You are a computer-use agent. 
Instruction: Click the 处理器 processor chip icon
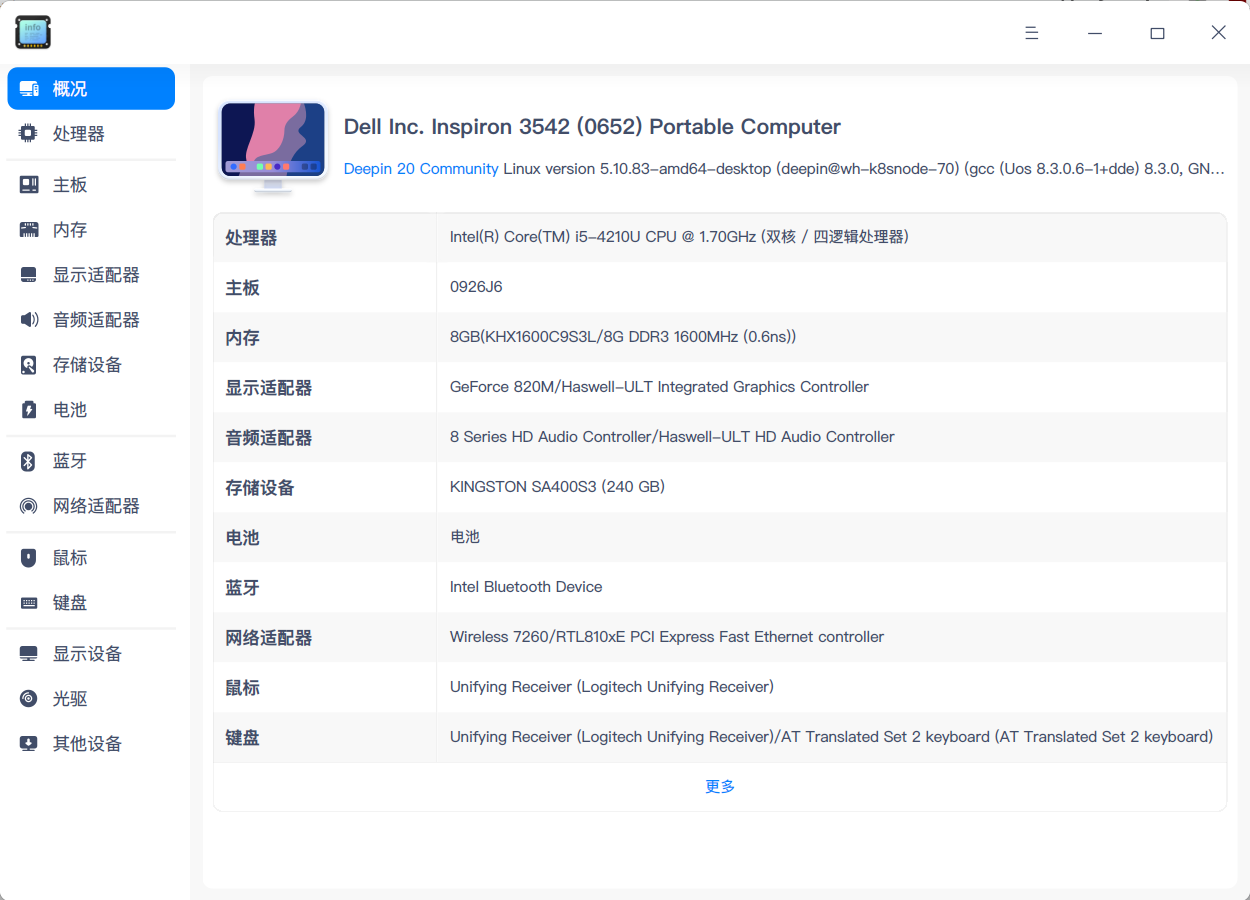click(x=29, y=133)
